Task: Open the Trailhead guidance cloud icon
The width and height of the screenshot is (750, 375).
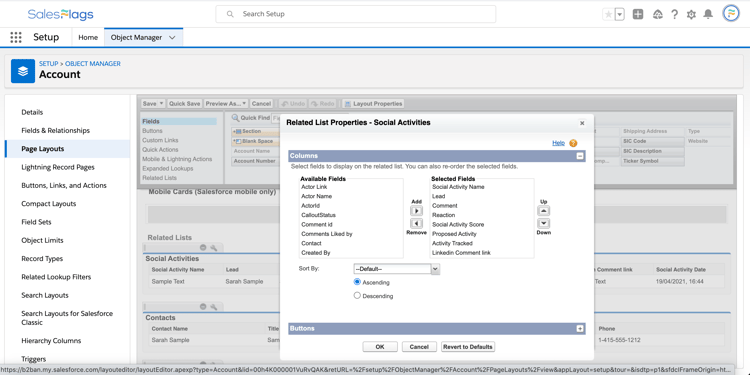Action: click(x=658, y=14)
